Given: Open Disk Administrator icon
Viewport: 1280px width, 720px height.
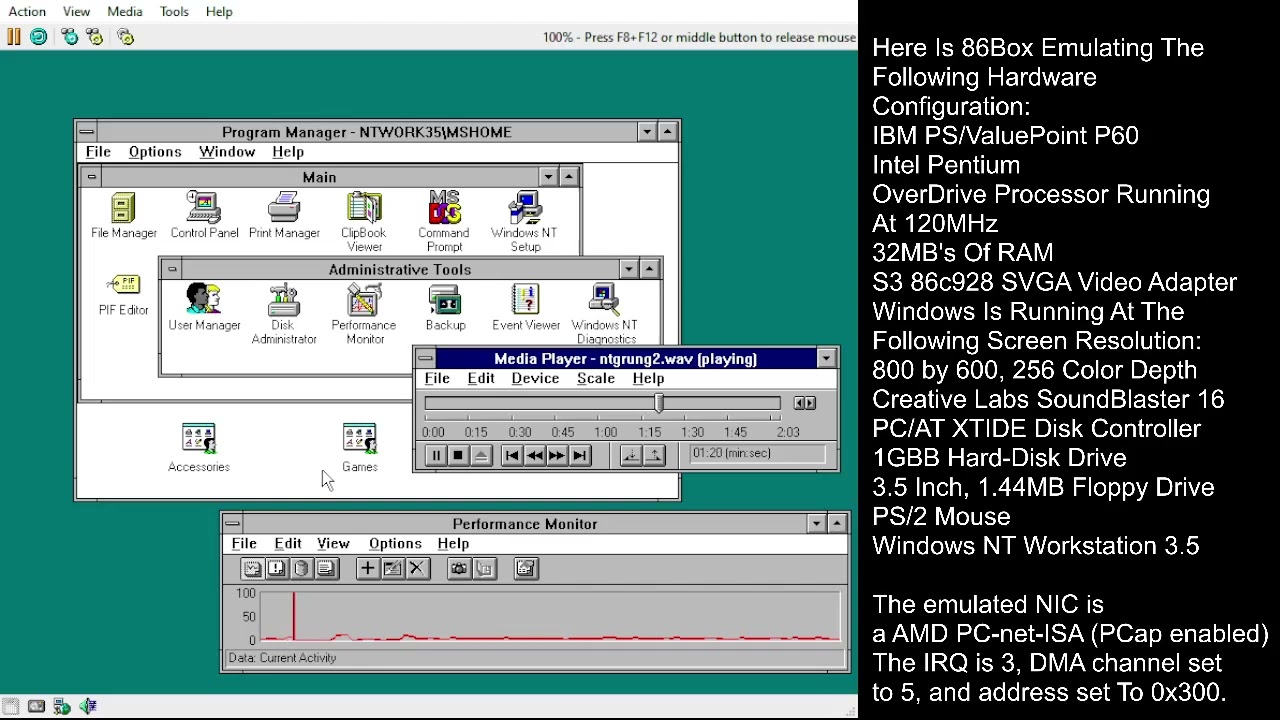Looking at the screenshot, I should [x=284, y=314].
